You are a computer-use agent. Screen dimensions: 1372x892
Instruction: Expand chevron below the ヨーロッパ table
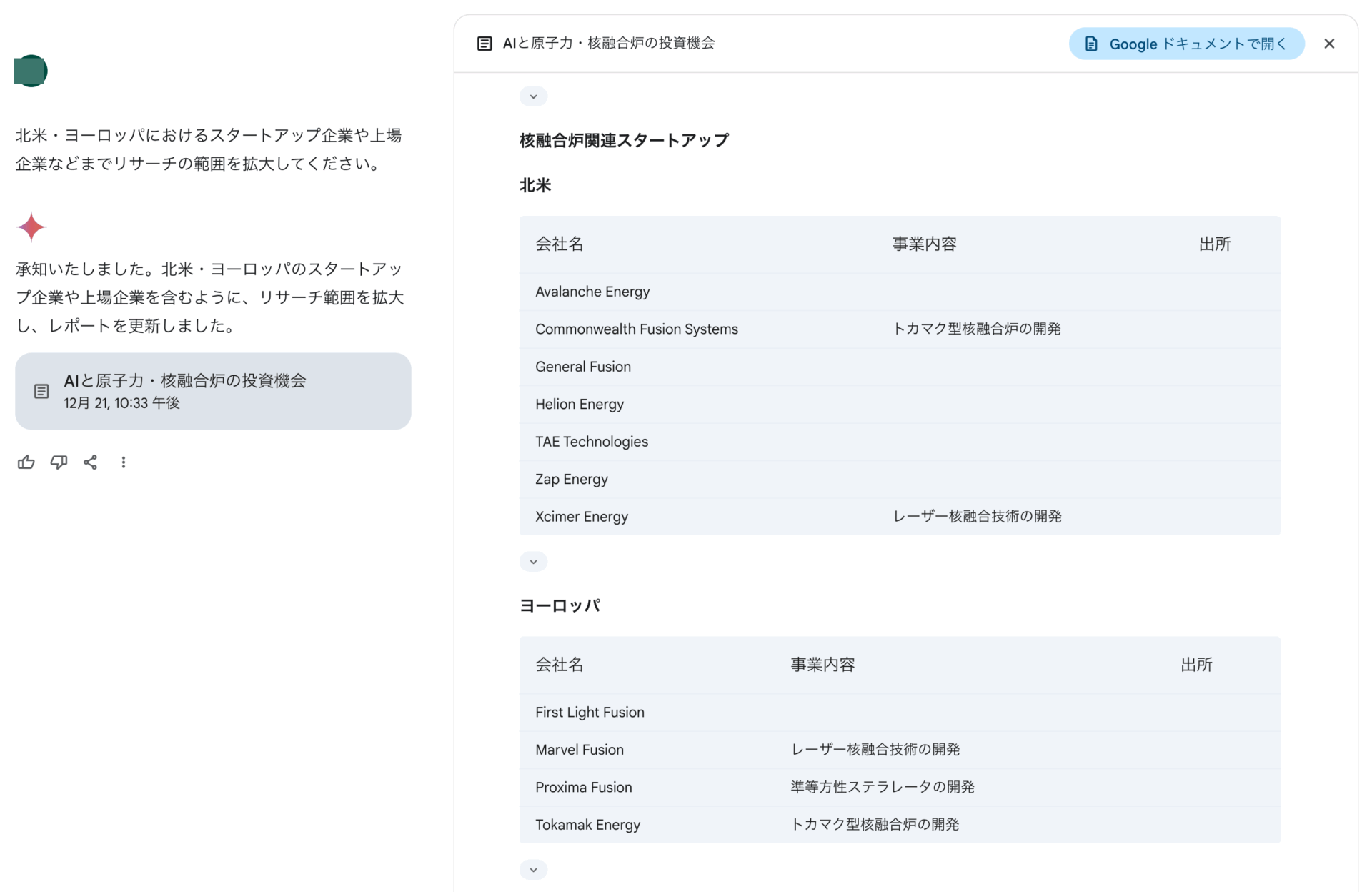tap(533, 870)
